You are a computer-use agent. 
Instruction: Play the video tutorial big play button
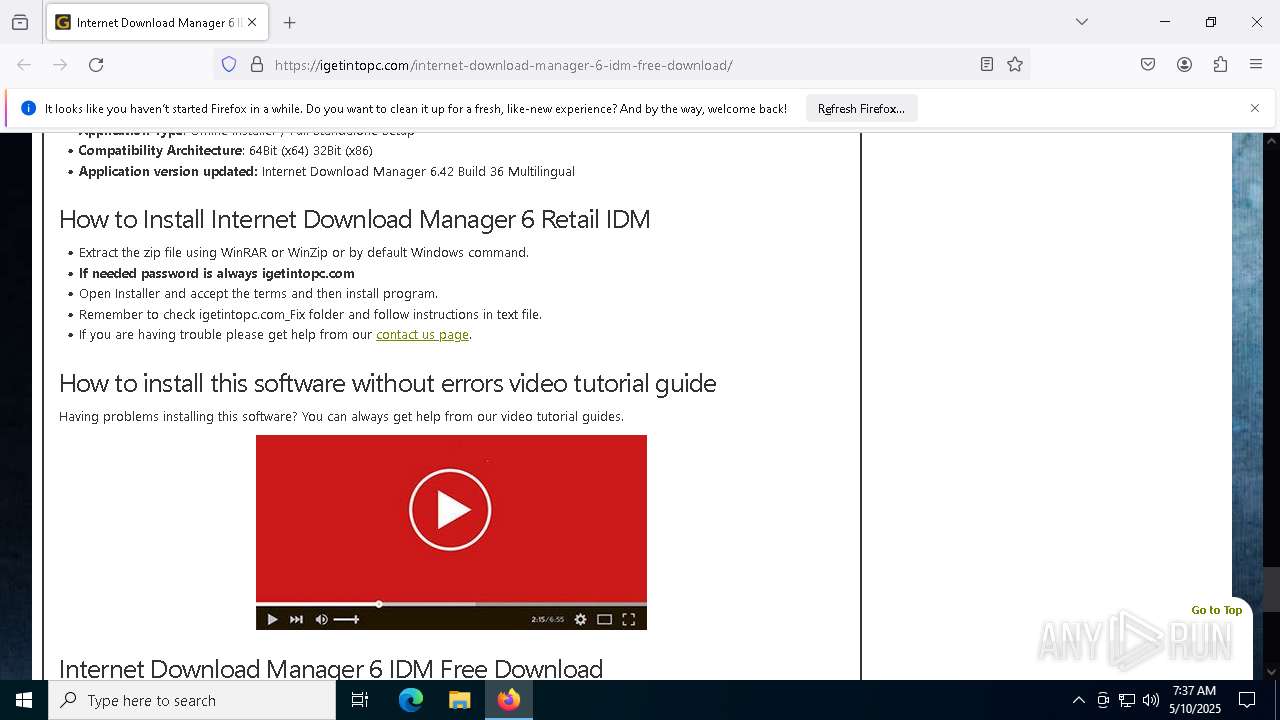pos(450,510)
